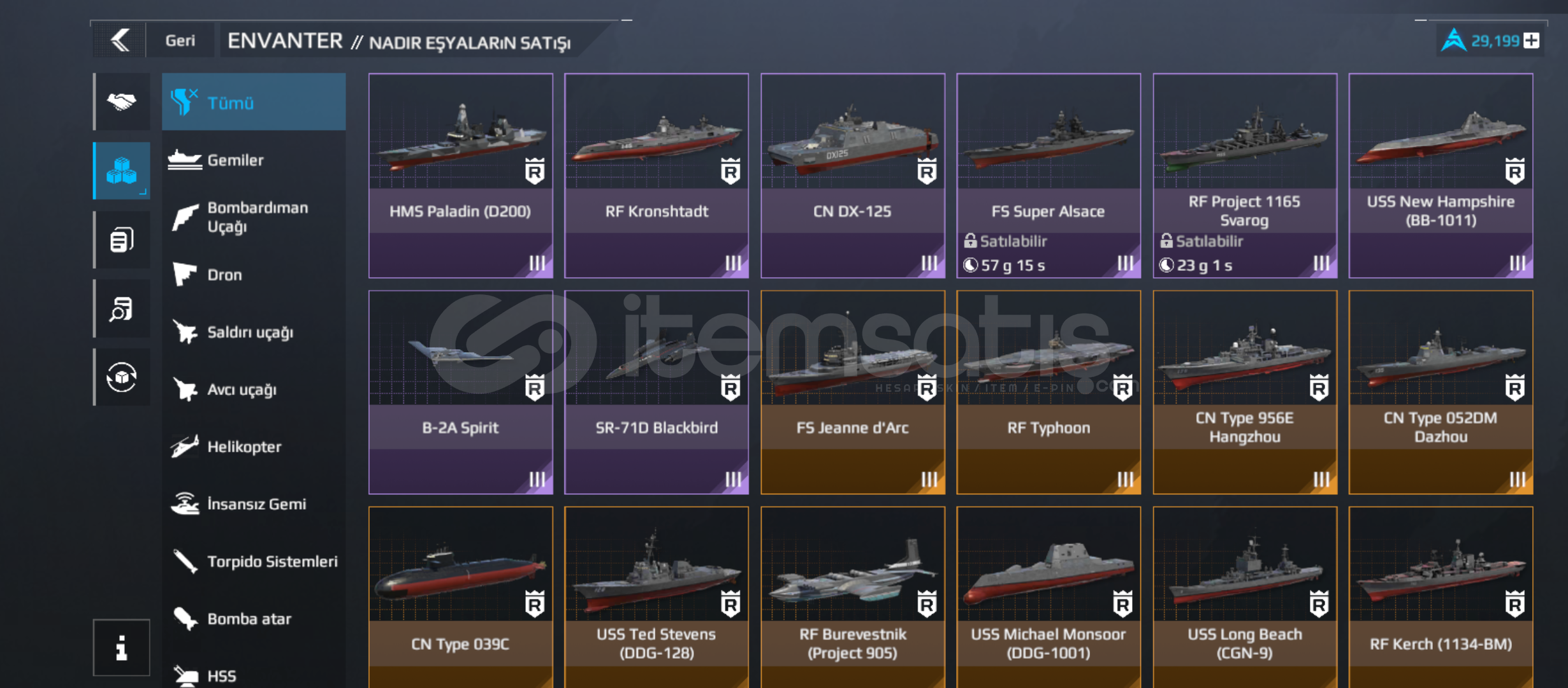Filter by Gemiler category
This screenshot has height=688, width=1568.
pos(254,160)
